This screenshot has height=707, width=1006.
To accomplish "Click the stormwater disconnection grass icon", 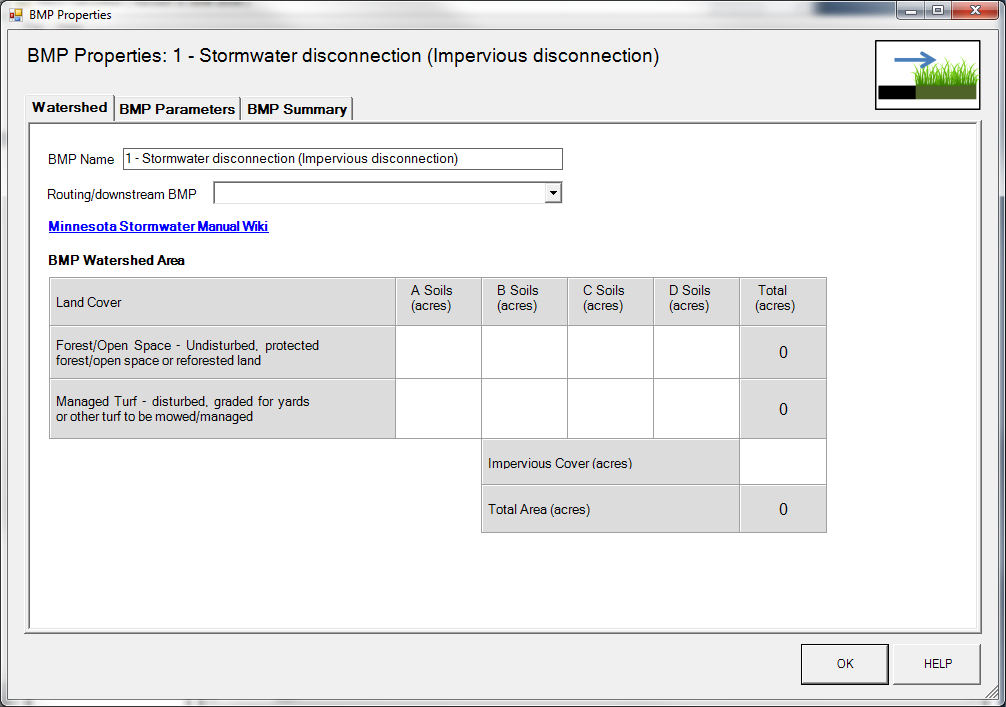I will 927,75.
